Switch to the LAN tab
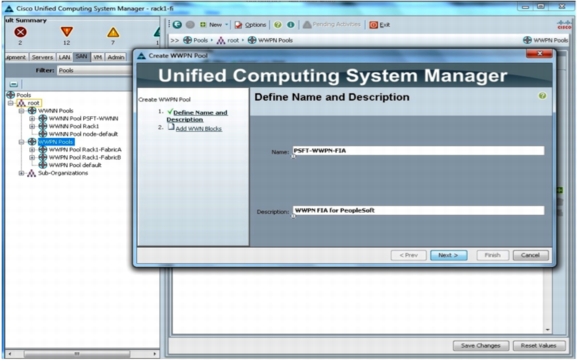 tap(64, 57)
